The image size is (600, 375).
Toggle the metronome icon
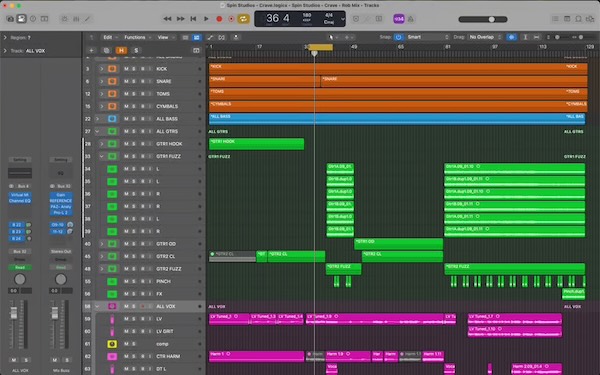411,19
